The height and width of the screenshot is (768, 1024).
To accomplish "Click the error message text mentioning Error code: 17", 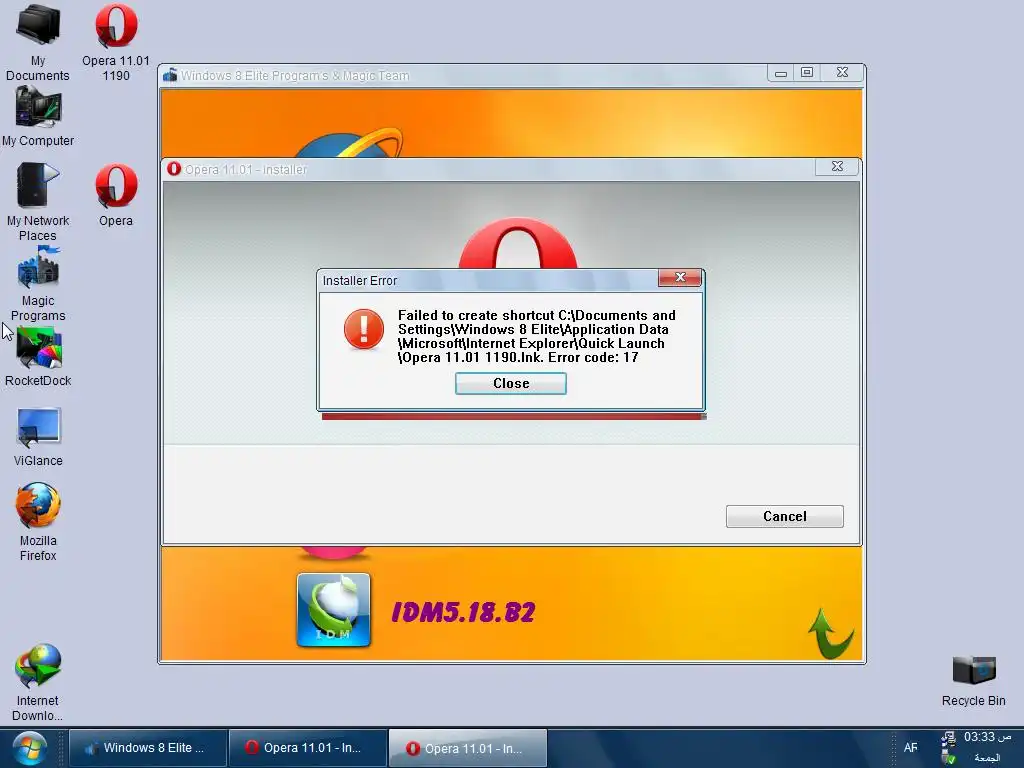I will pyautogui.click(x=537, y=336).
